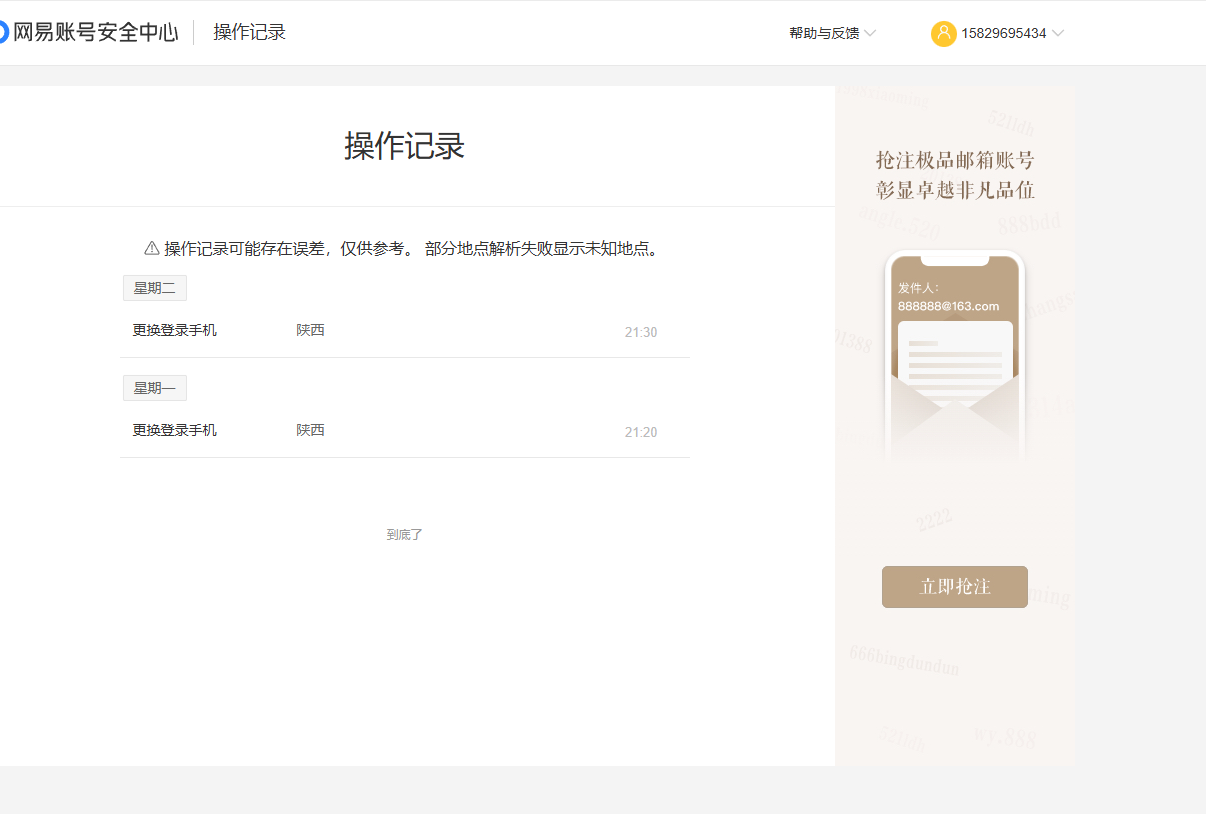1206x814 pixels.
Task: Select the 操作记录 label in the header
Action: coord(249,33)
